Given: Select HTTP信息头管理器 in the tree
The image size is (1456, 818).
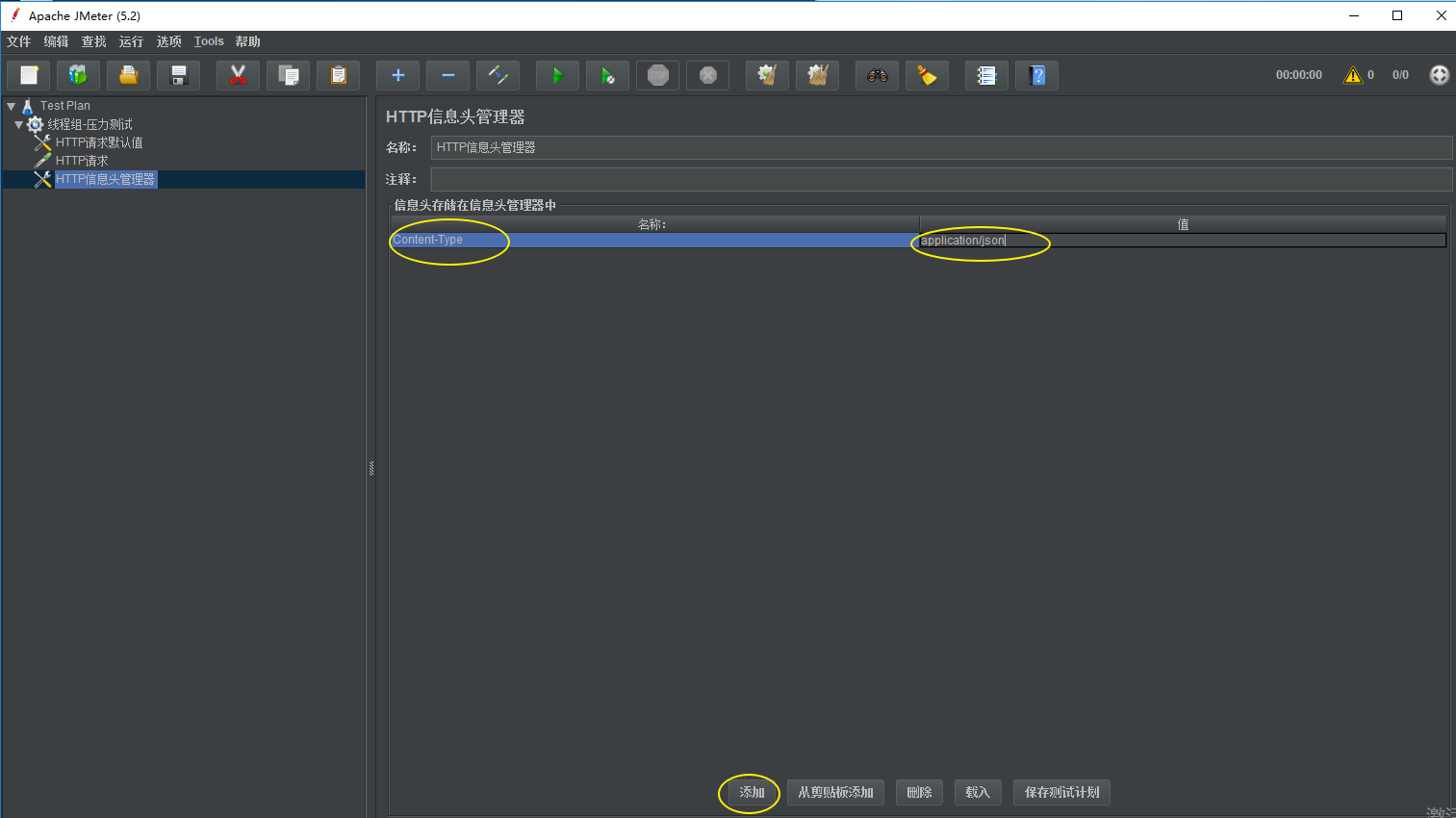Looking at the screenshot, I should (x=105, y=179).
